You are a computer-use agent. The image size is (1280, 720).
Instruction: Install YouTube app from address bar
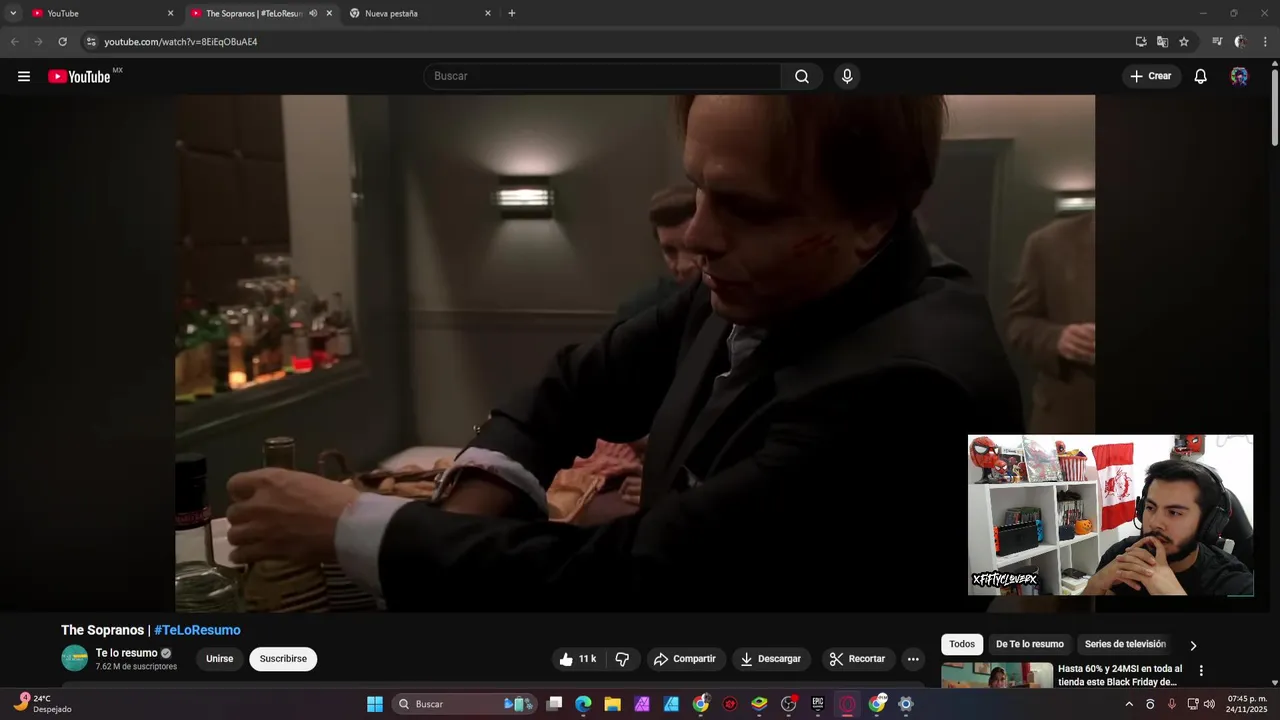click(1141, 42)
